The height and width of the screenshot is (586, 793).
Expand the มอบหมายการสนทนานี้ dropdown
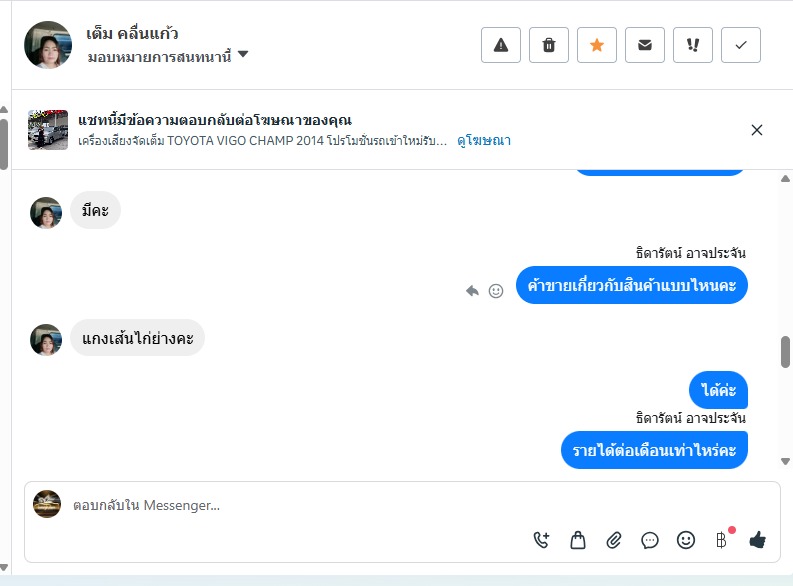[243, 56]
